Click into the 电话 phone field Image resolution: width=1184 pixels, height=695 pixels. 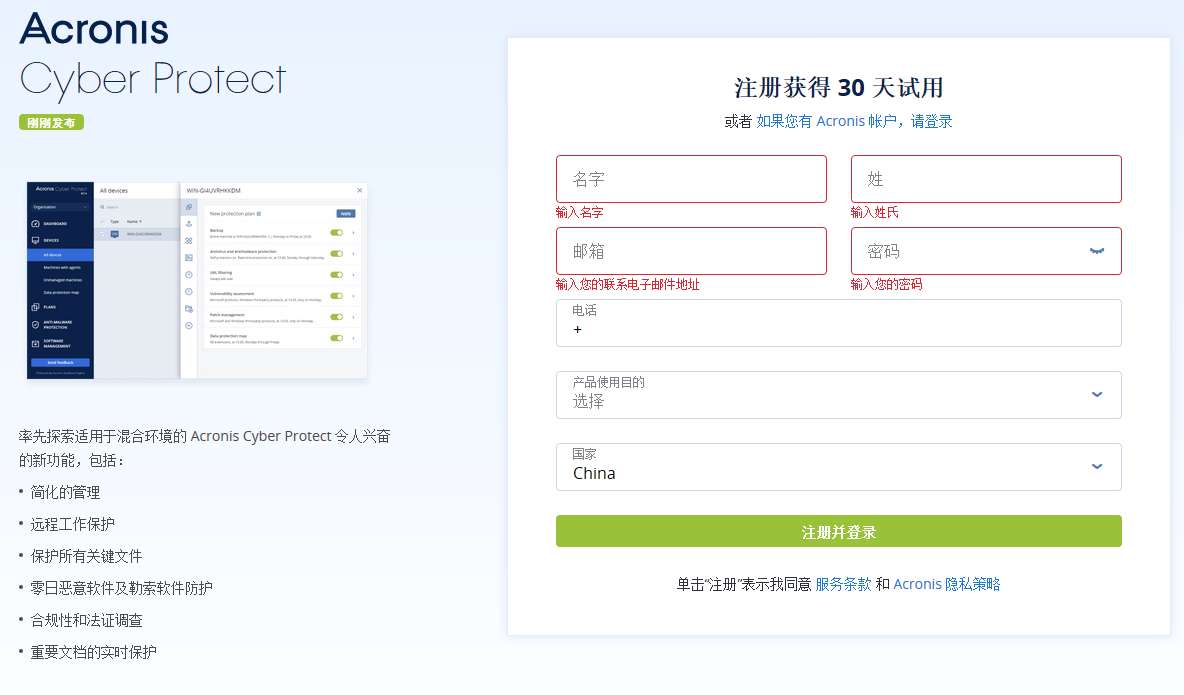click(838, 323)
